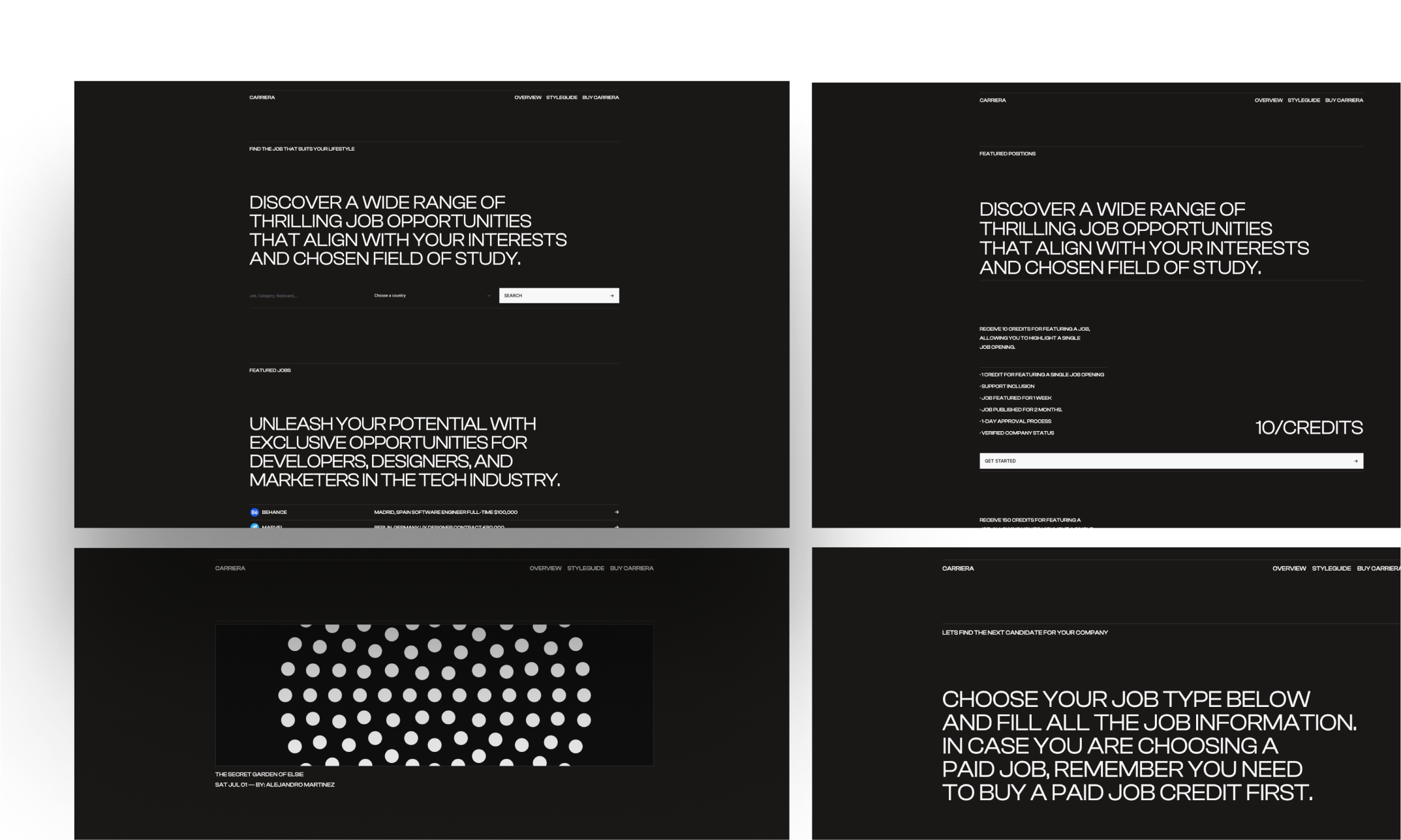Click the SEARCH button on job board
Screen dimensions: 1401x840
click(x=558, y=295)
